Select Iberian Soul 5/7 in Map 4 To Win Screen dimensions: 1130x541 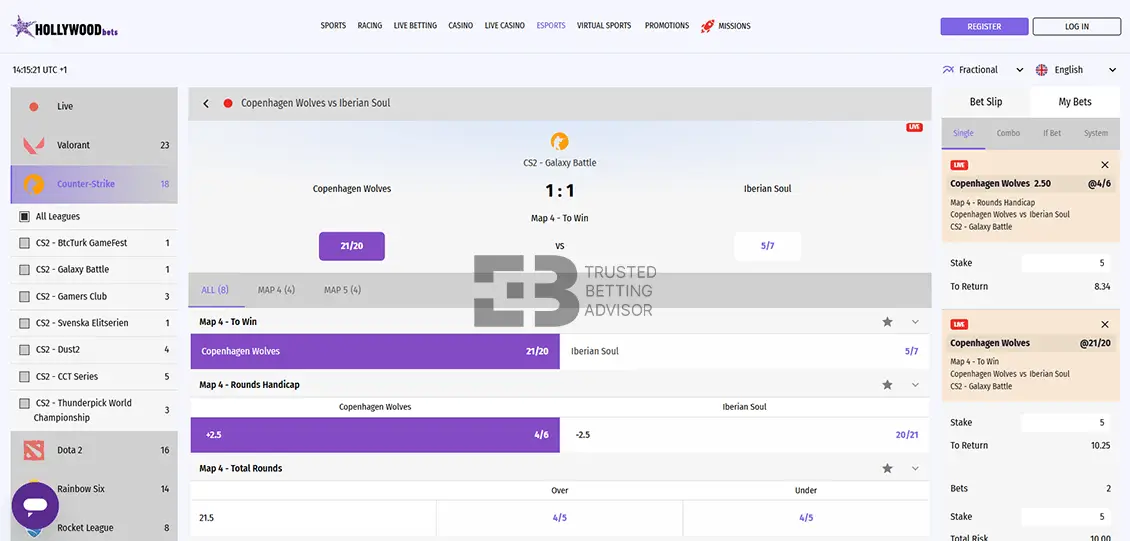(x=745, y=352)
